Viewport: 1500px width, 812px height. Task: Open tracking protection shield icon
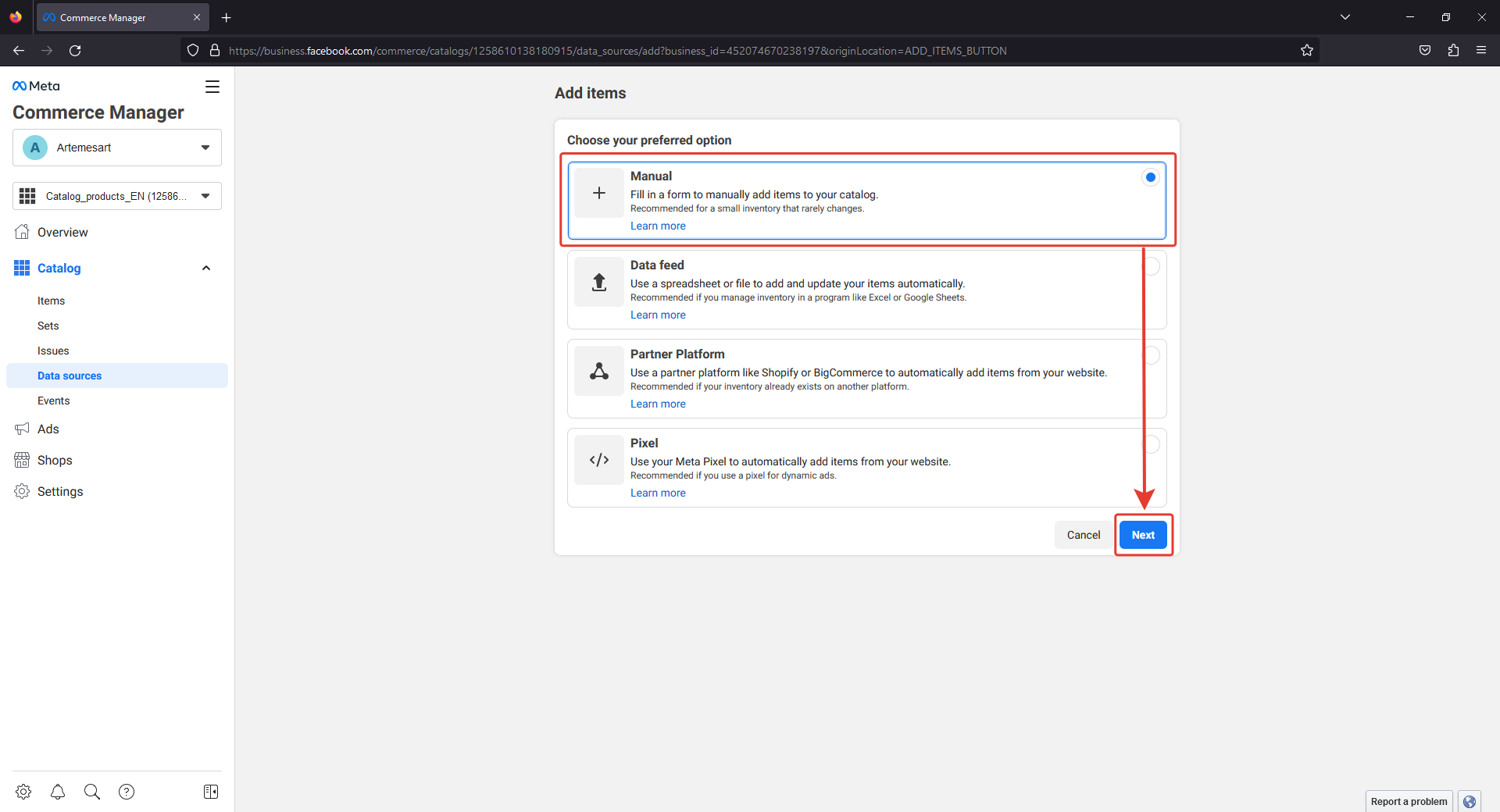tap(193, 51)
